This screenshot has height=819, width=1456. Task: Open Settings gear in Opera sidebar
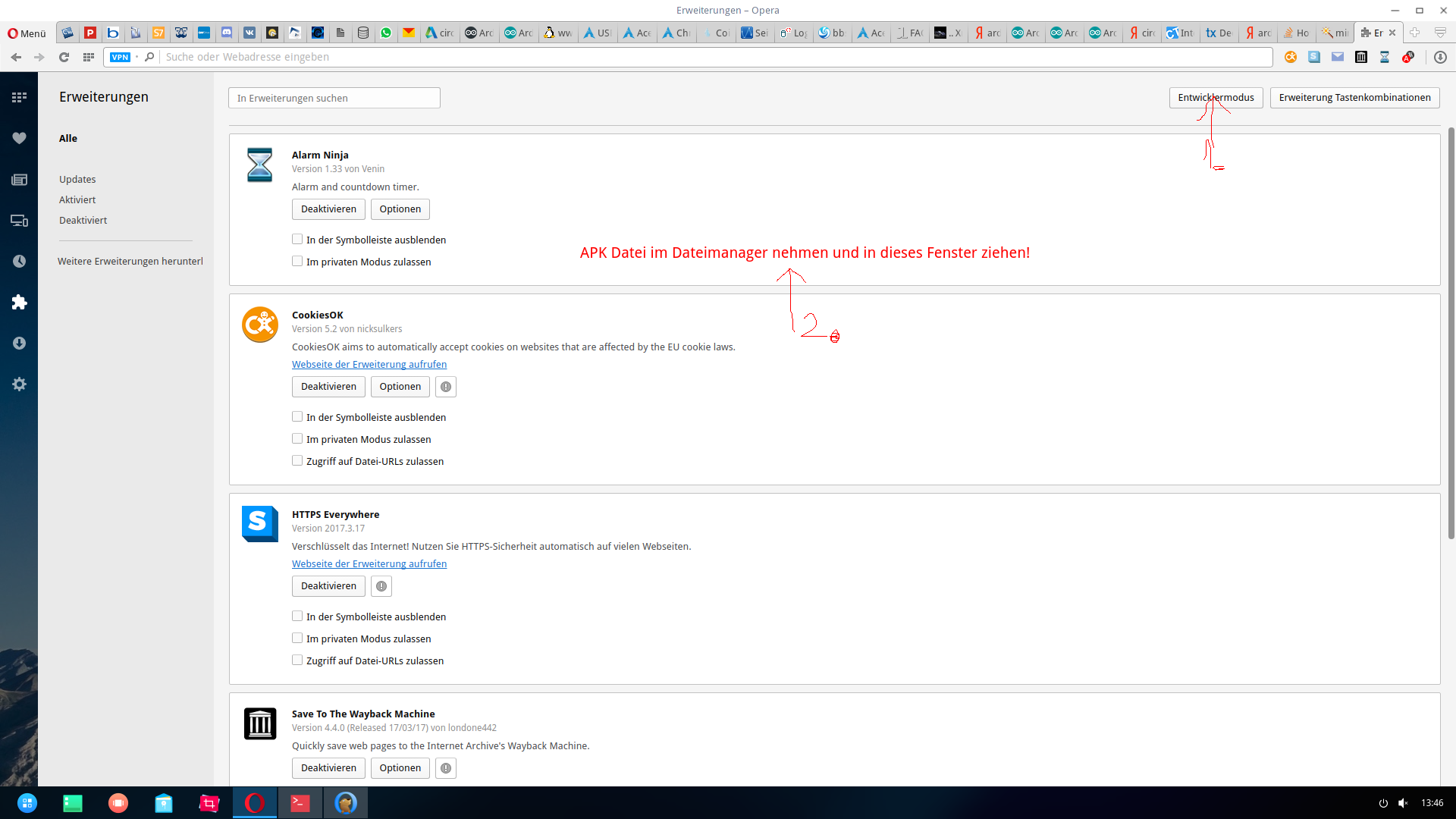pos(19,384)
